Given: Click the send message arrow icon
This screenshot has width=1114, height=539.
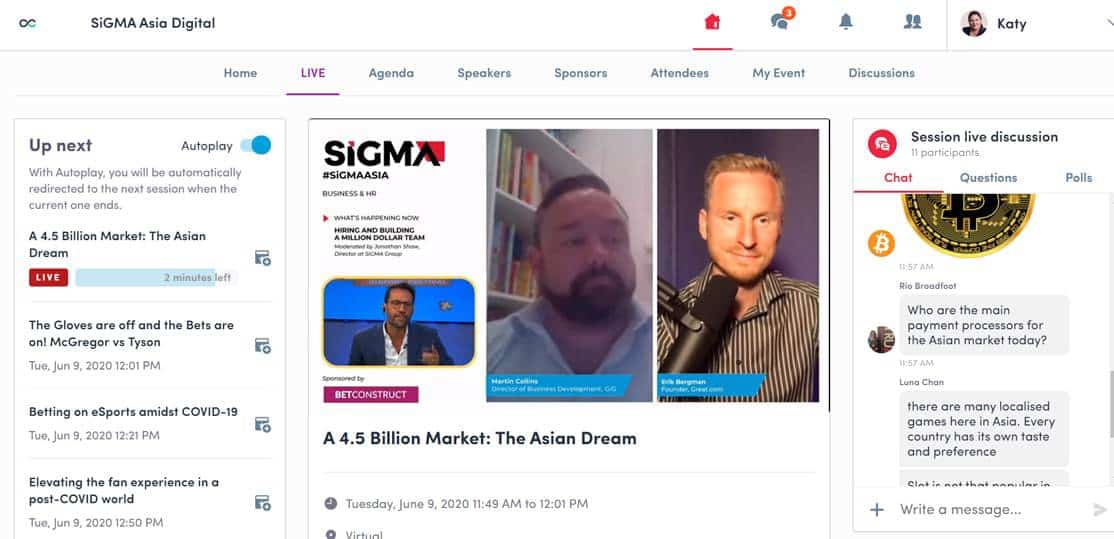Looking at the screenshot, I should click(x=1100, y=509).
